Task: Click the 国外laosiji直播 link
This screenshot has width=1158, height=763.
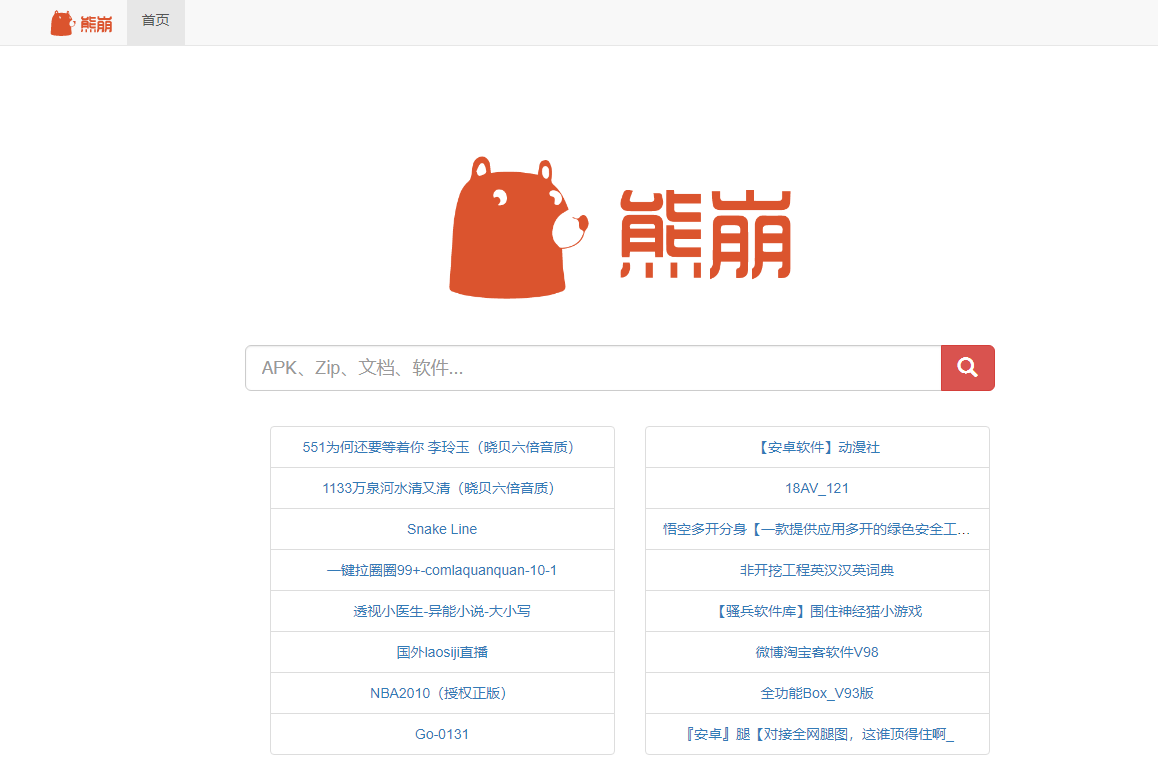Action: click(x=442, y=652)
